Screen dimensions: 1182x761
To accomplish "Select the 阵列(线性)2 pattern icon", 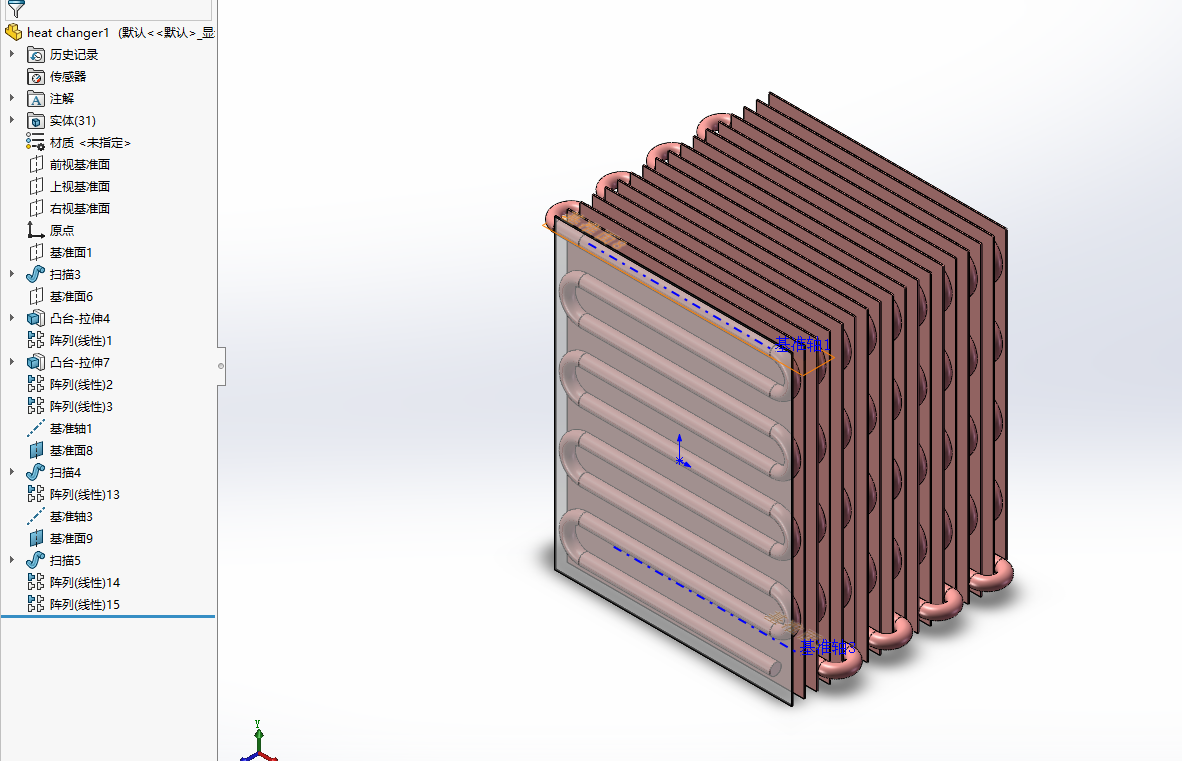I will pos(35,384).
